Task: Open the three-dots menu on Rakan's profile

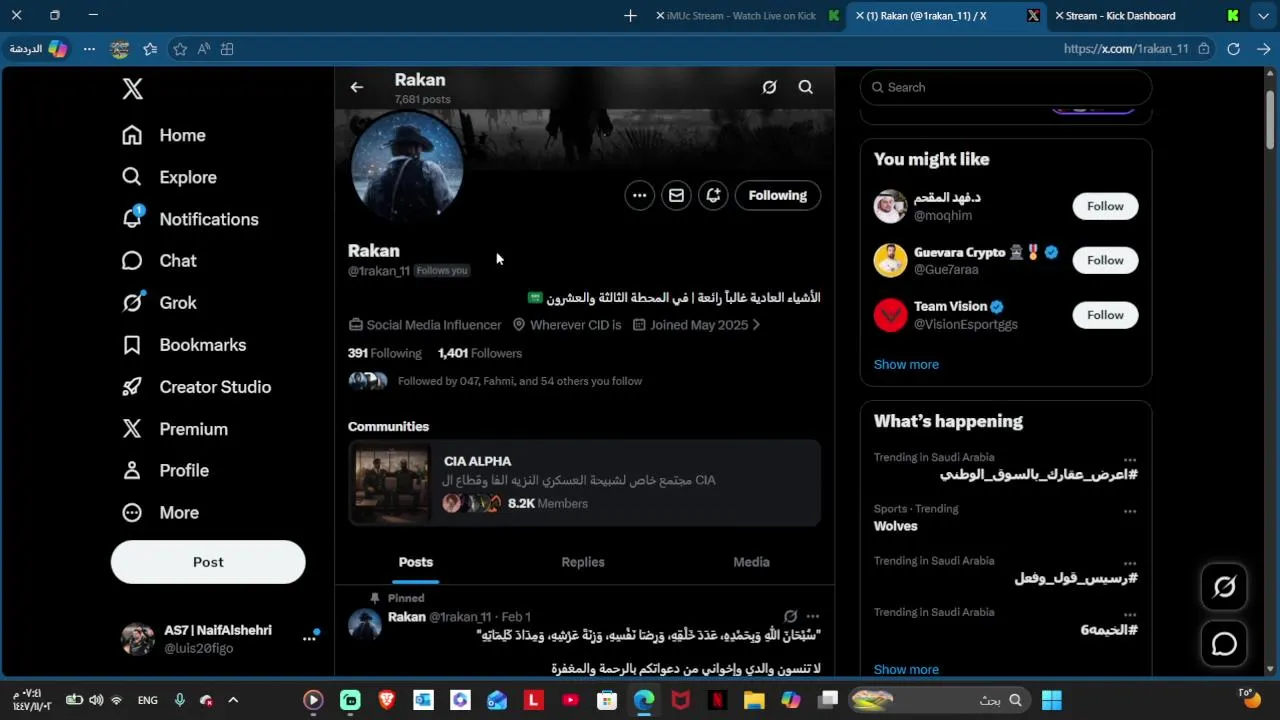Action: 639,196
